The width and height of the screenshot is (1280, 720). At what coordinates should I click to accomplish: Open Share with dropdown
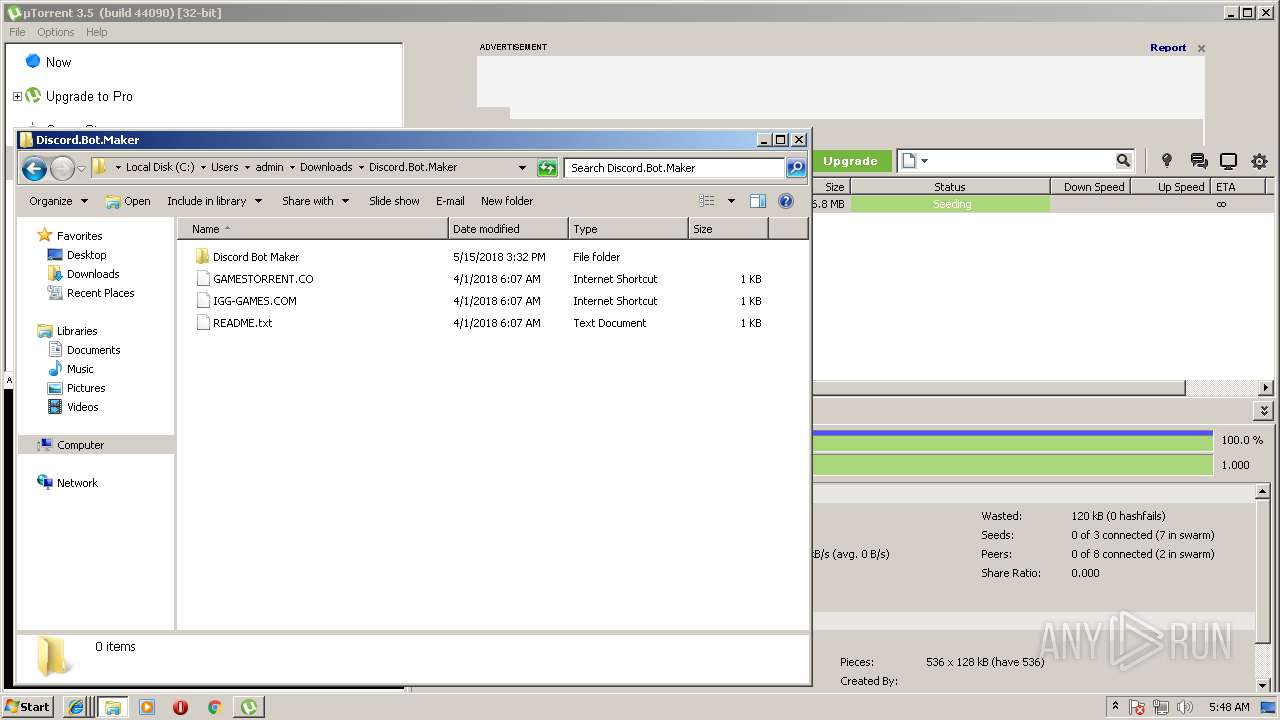(315, 201)
